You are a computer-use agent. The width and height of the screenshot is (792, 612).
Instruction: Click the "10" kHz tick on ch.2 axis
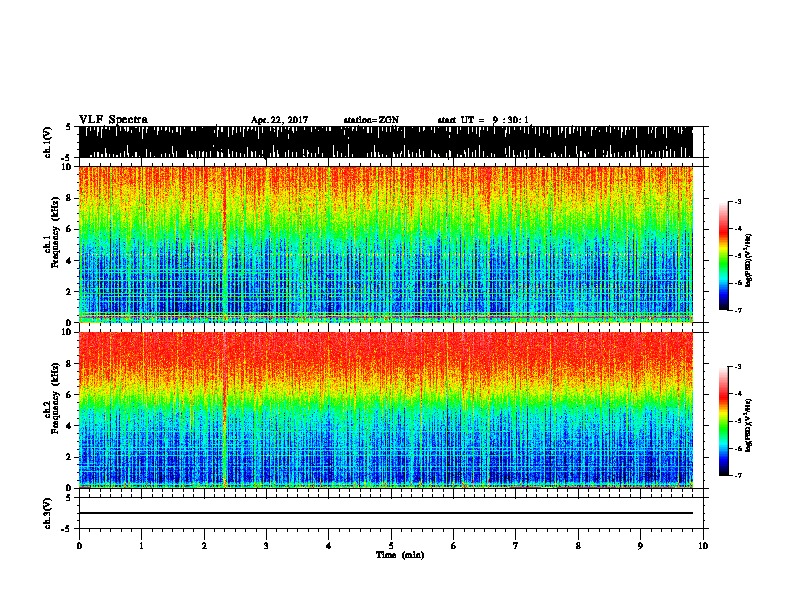click(x=67, y=332)
